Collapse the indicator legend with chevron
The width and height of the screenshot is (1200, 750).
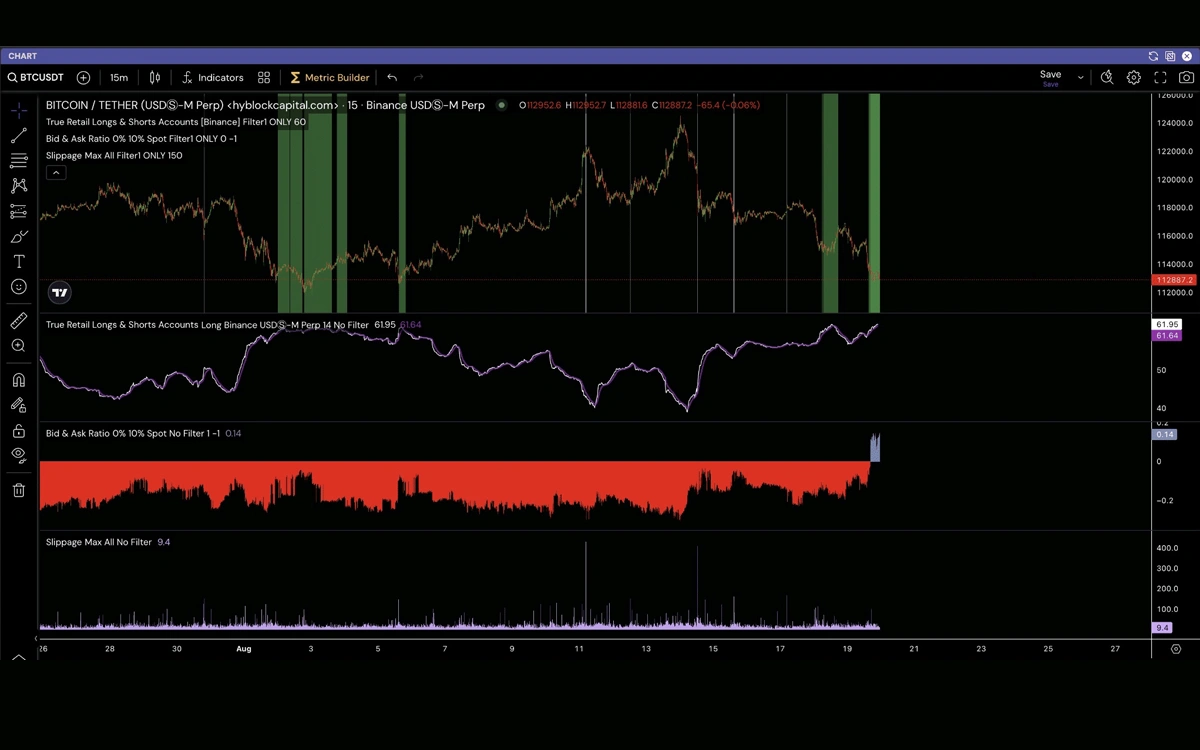click(x=56, y=173)
